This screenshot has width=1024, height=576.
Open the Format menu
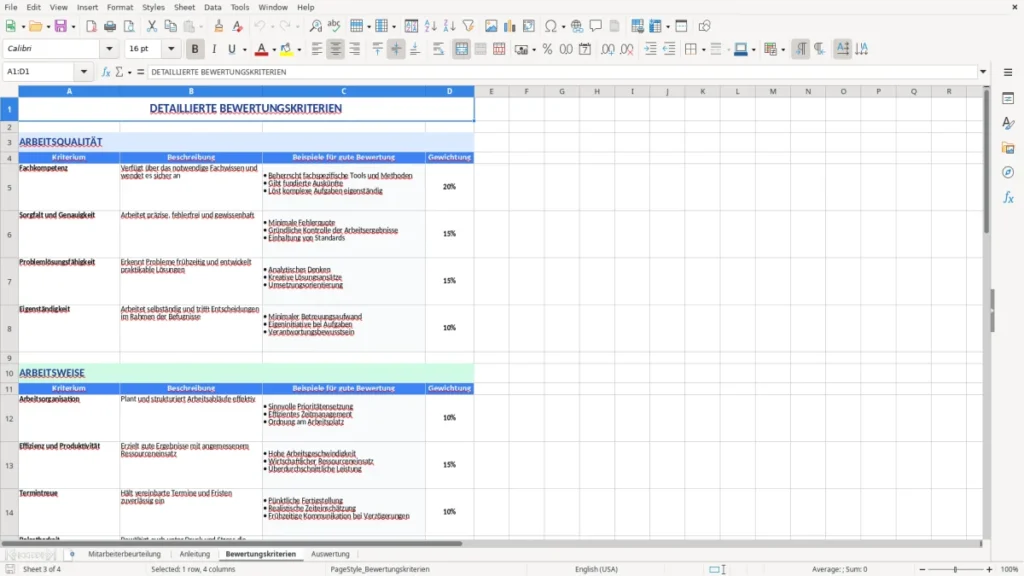pos(120,7)
